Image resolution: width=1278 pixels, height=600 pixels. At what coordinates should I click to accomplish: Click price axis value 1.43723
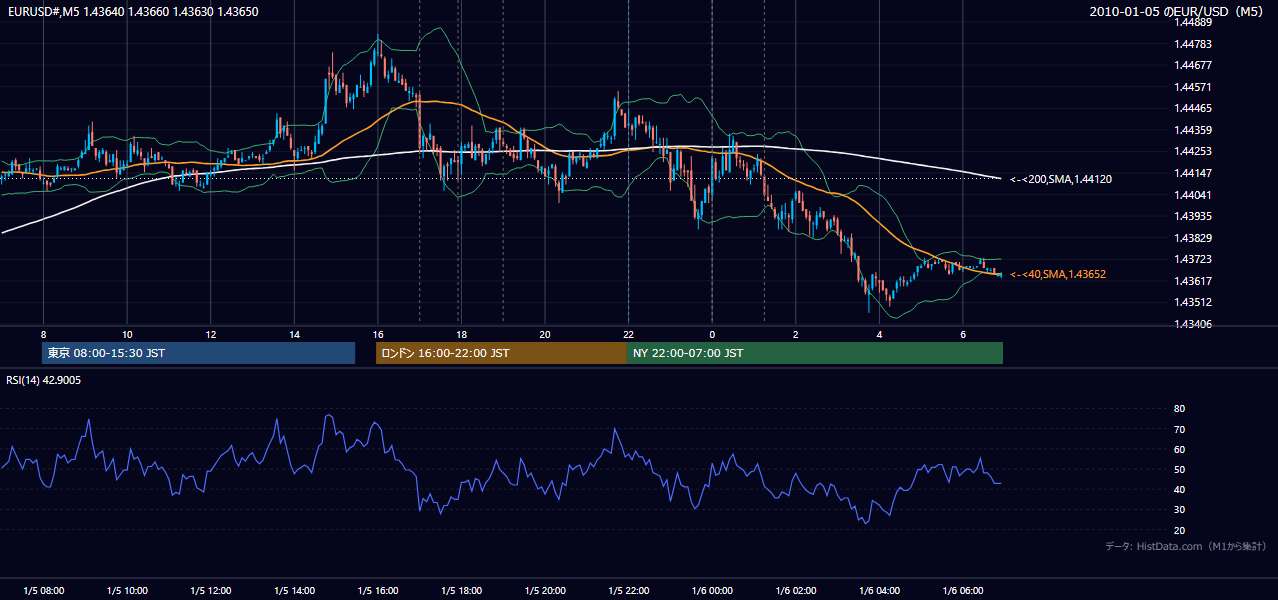point(1193,259)
